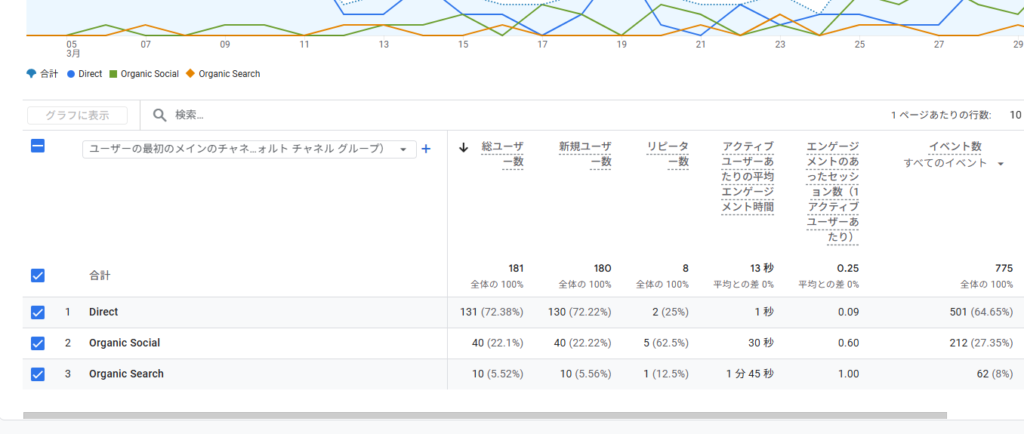Click the グラフに表示 button

77,115
